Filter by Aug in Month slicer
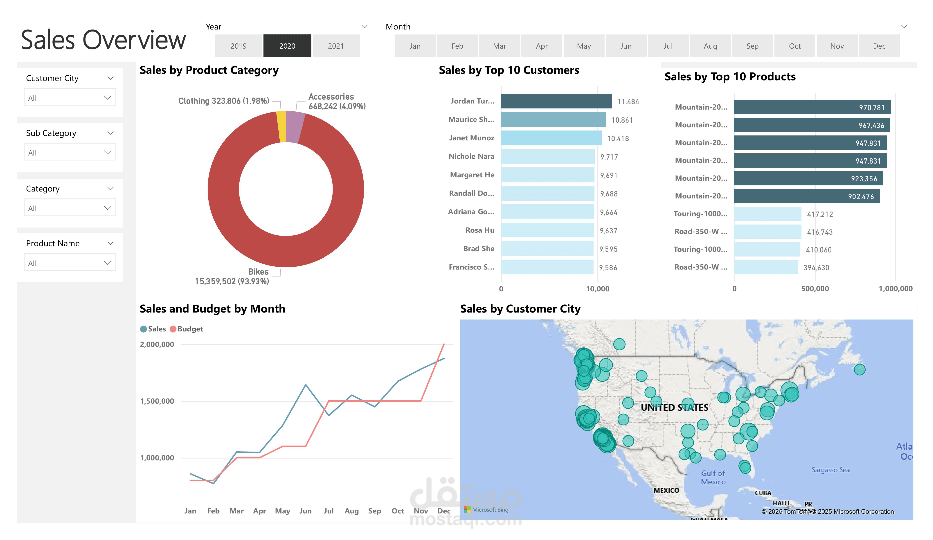Image resolution: width=933 pixels, height=540 pixels. pyautogui.click(x=710, y=46)
